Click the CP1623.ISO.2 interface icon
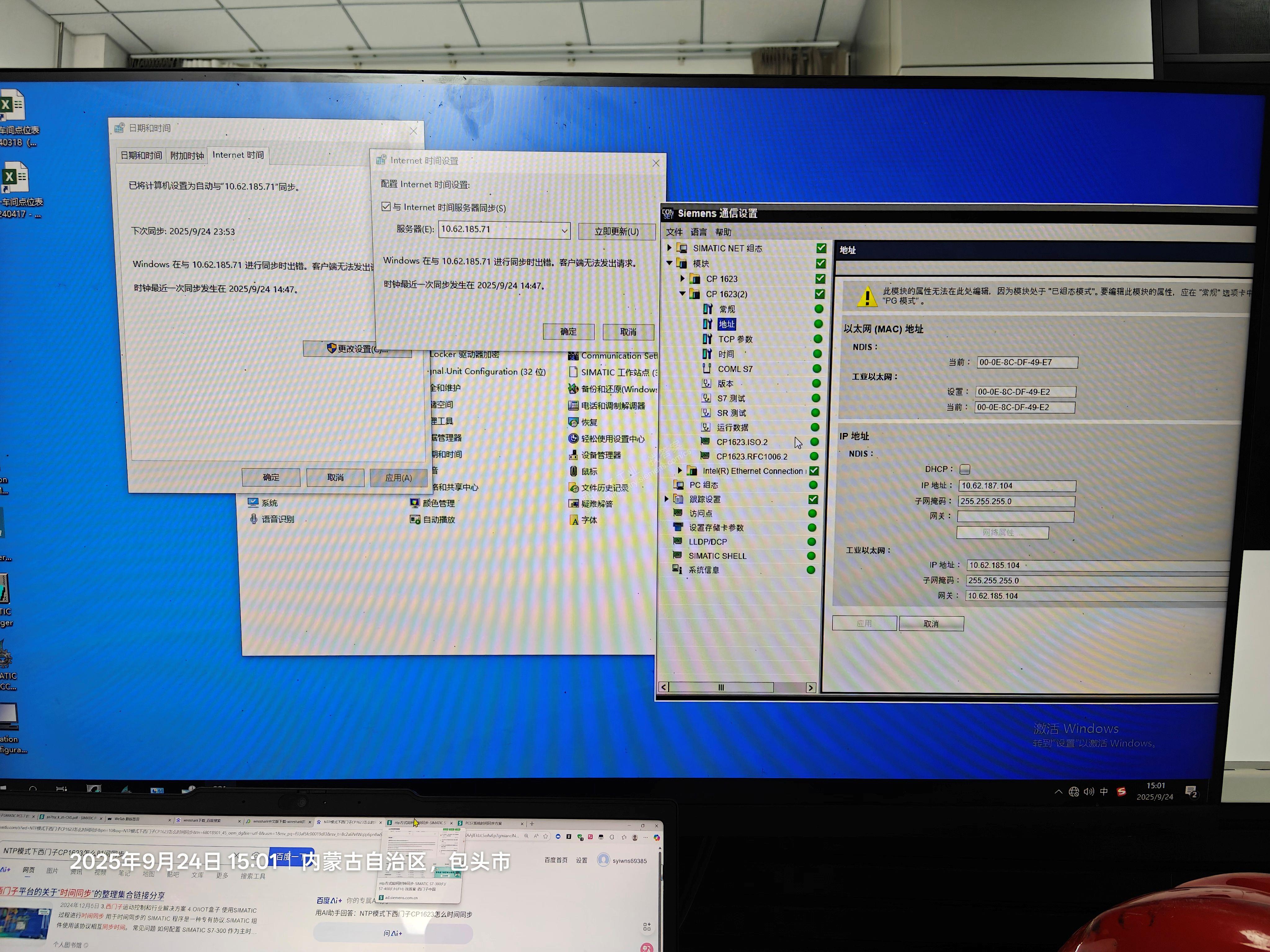 click(705, 441)
